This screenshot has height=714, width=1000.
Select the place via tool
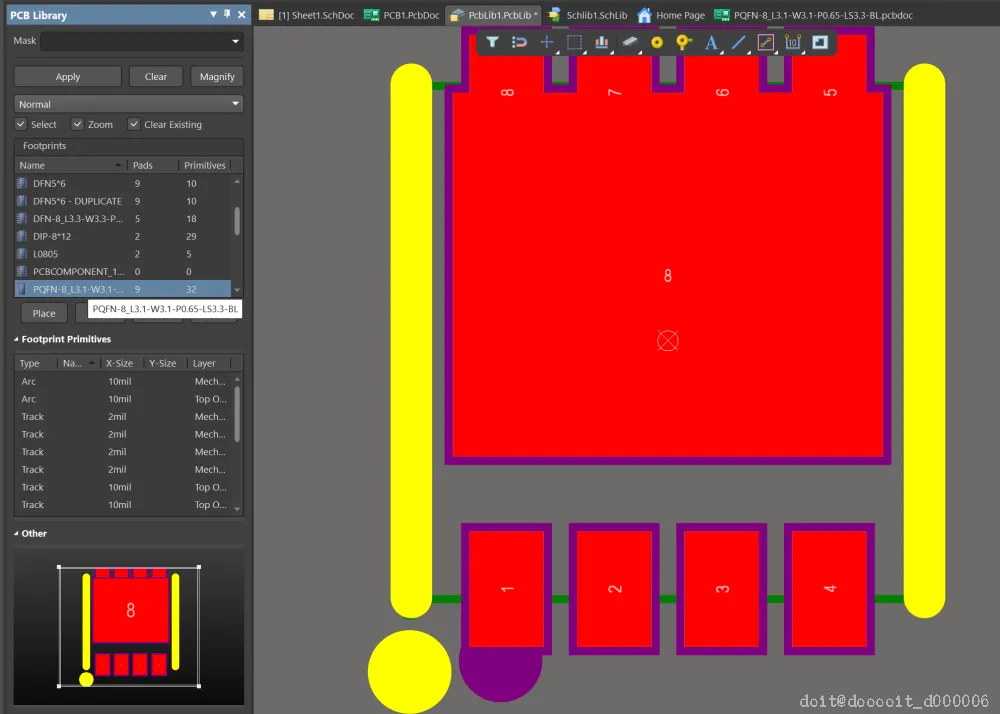coord(684,43)
